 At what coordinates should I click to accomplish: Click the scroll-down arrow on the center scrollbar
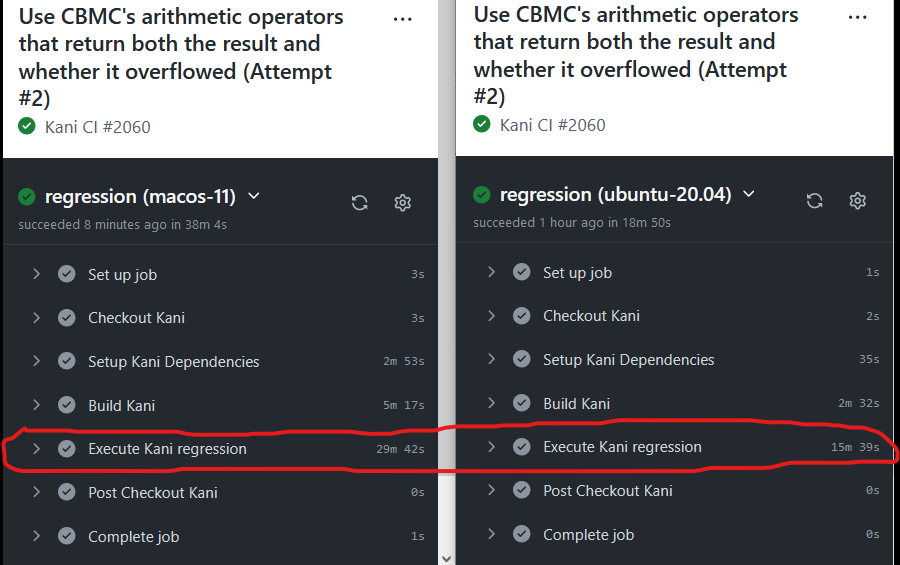pos(446,558)
